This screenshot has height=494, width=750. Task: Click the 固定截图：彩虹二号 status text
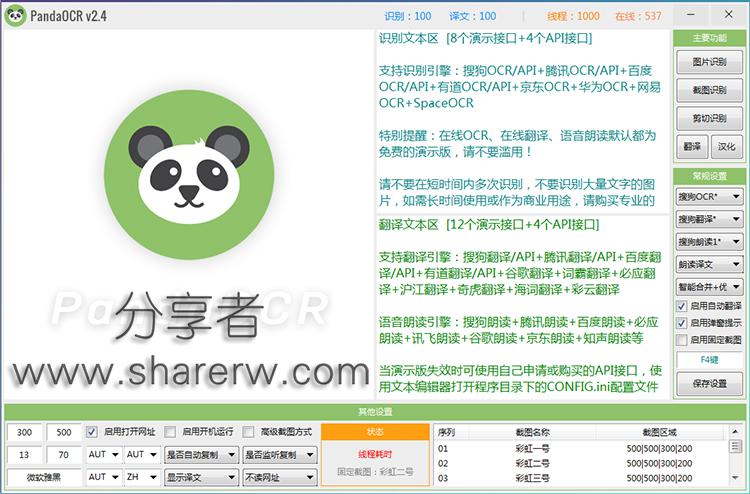[x=375, y=472]
